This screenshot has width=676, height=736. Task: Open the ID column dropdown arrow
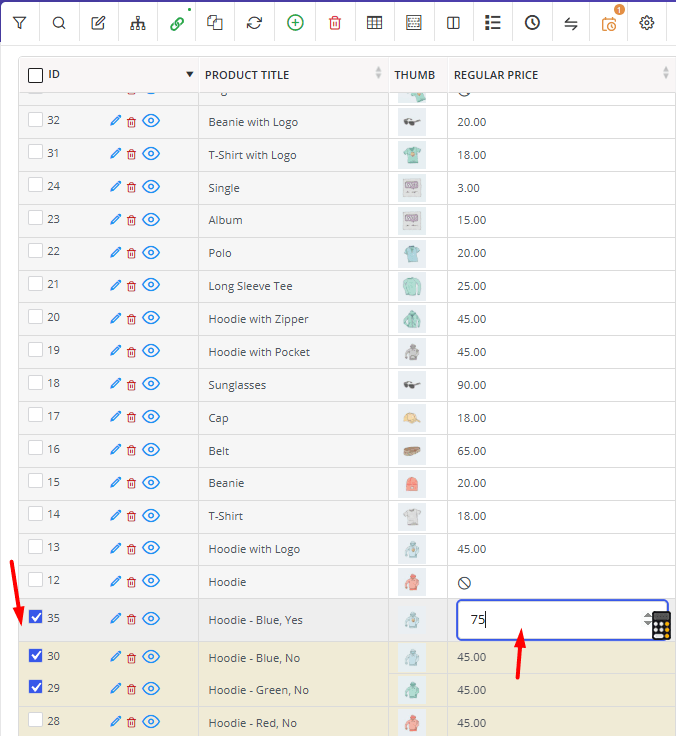pos(190,74)
